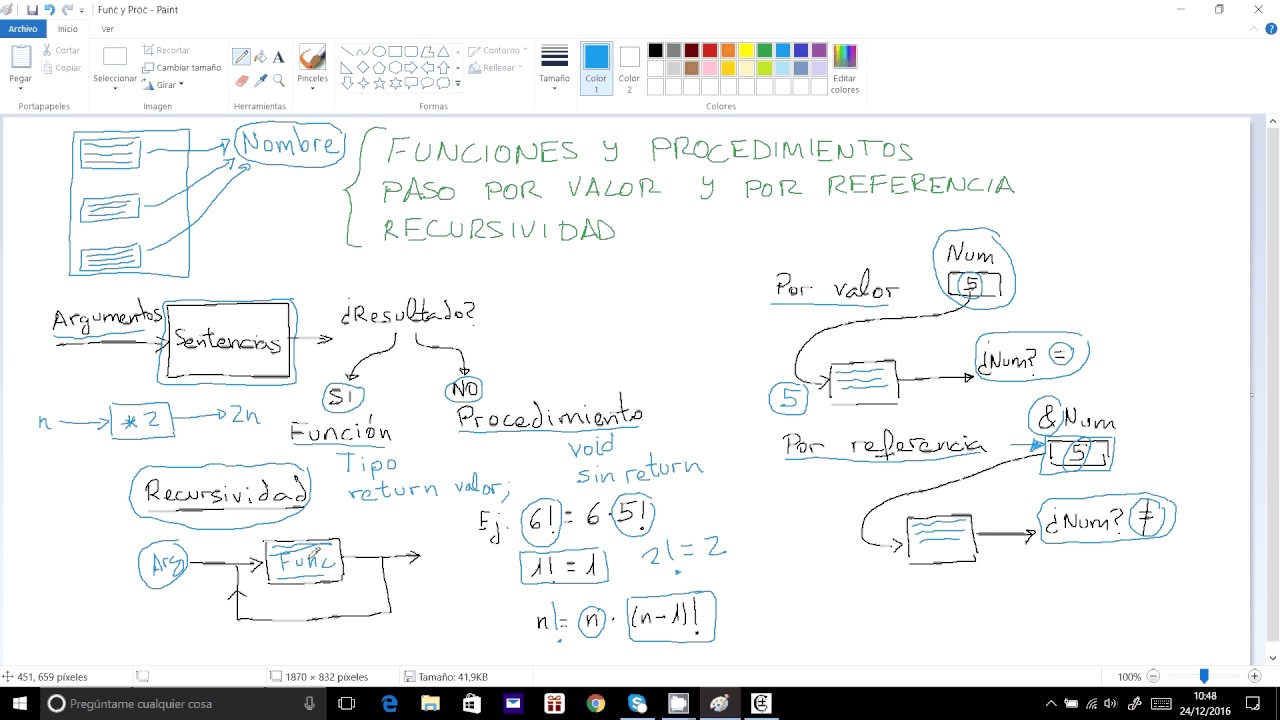
Task: Click the zoom in plus button
Action: click(1255, 677)
